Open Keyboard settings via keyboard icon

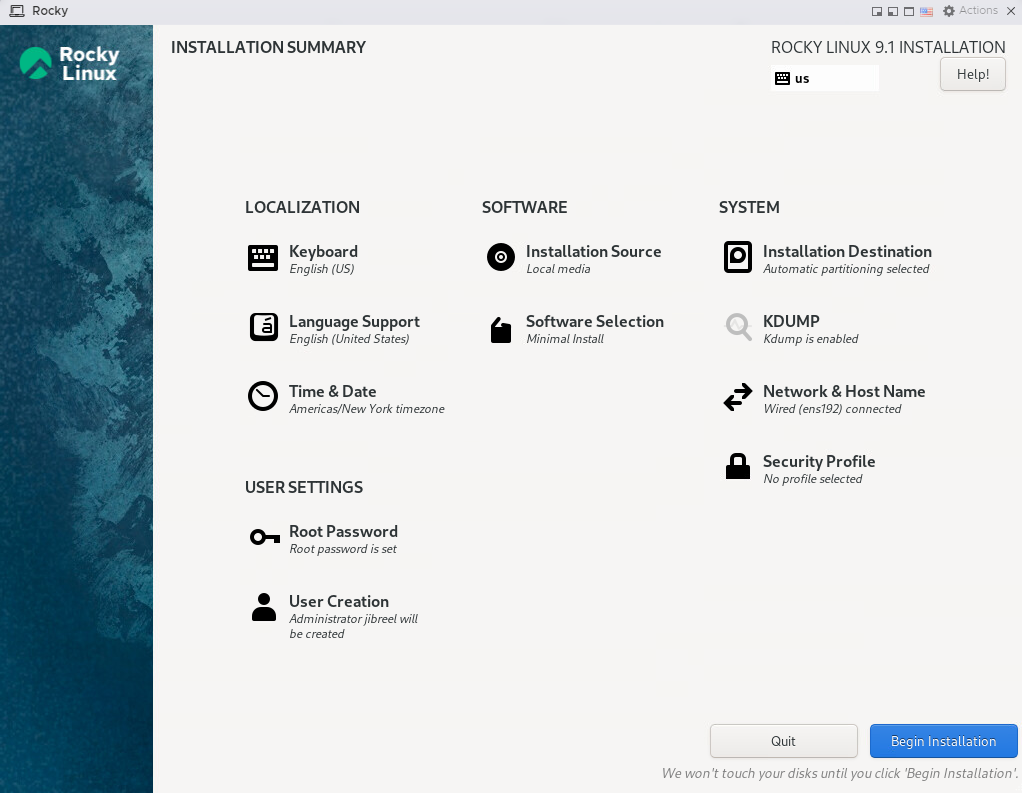click(263, 258)
